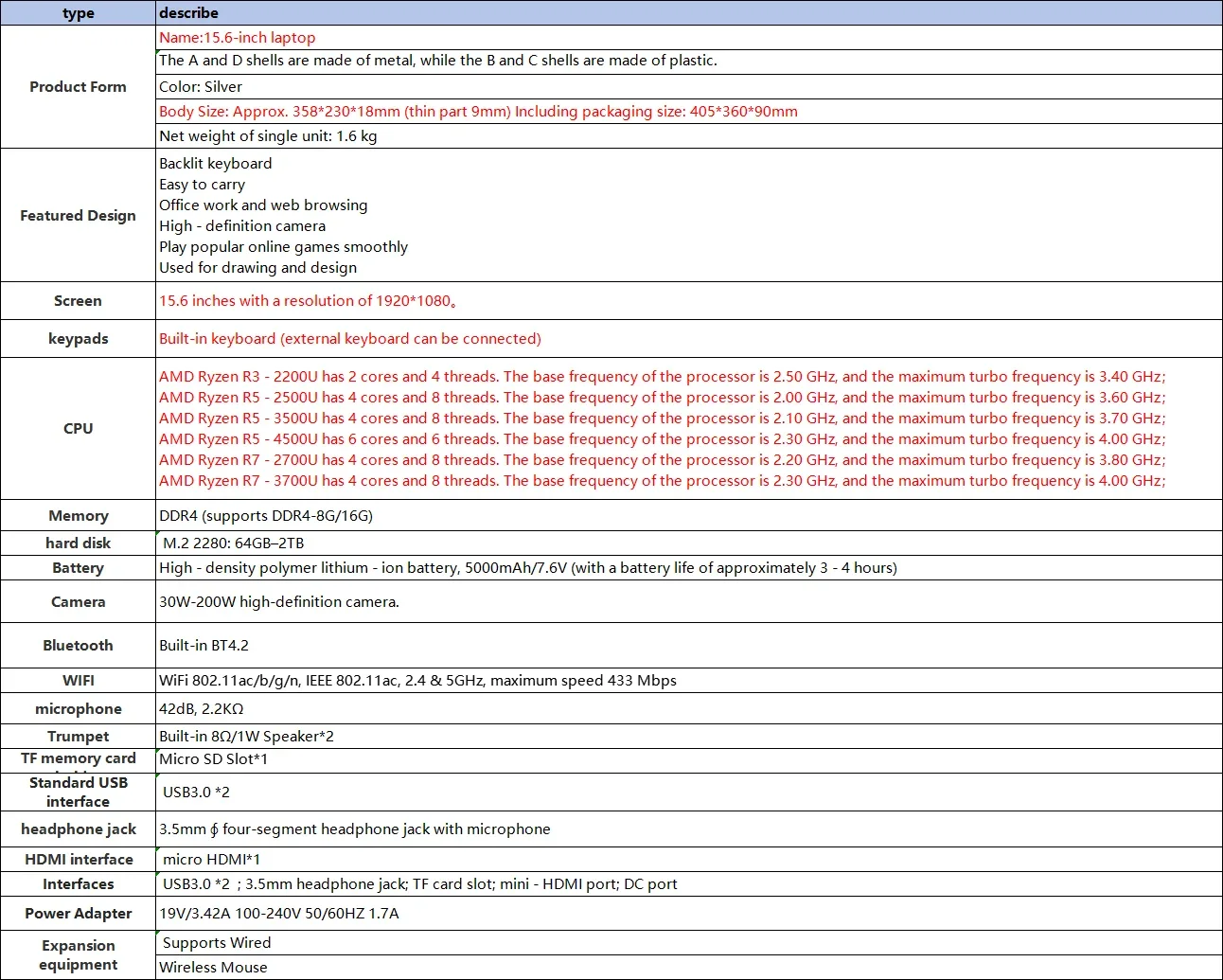The height and width of the screenshot is (980, 1223).
Task: Click the 'M.2 2280: 64GB–2TB' cell
Action: pyautogui.click(x=689, y=543)
